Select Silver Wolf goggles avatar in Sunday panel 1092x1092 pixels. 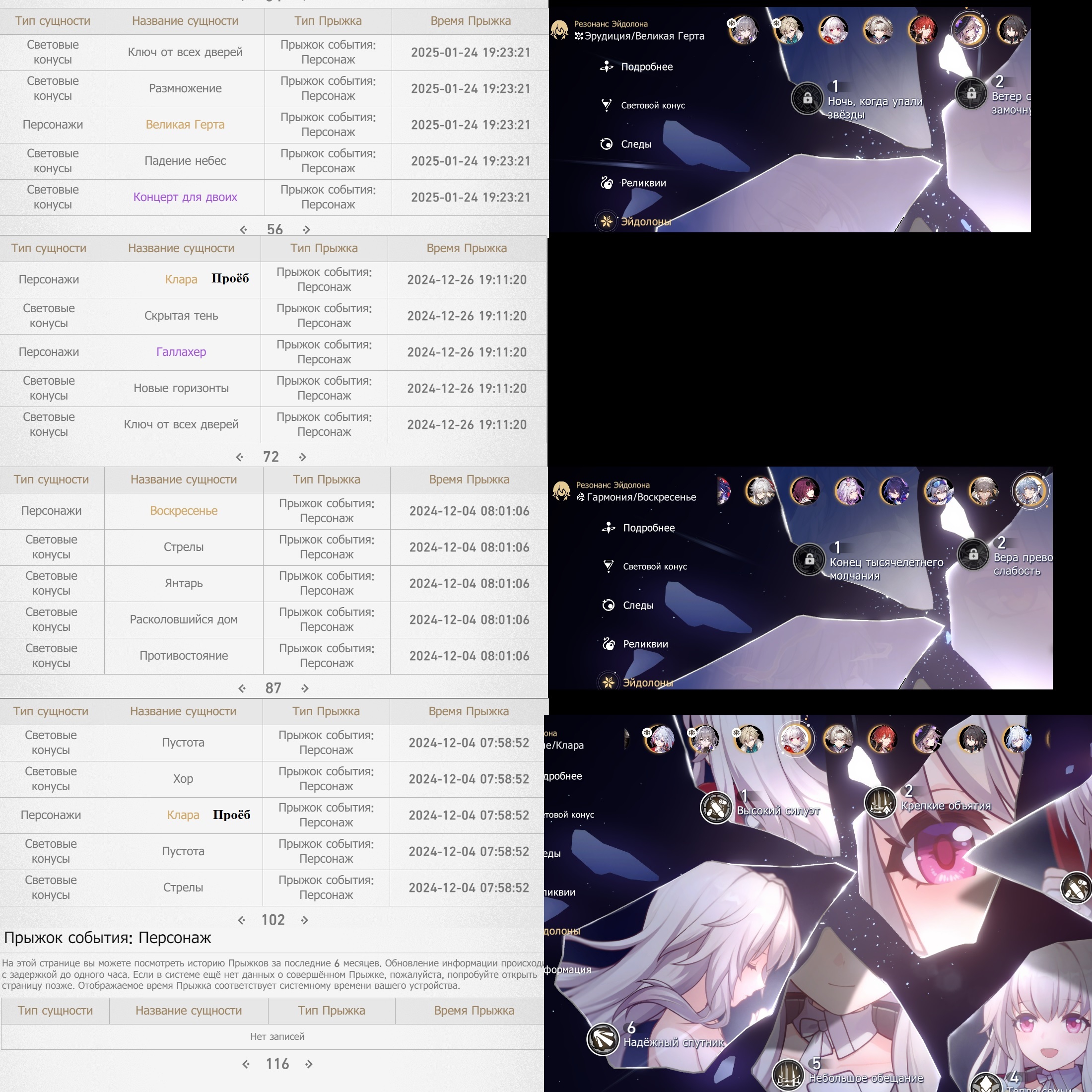tap(939, 490)
